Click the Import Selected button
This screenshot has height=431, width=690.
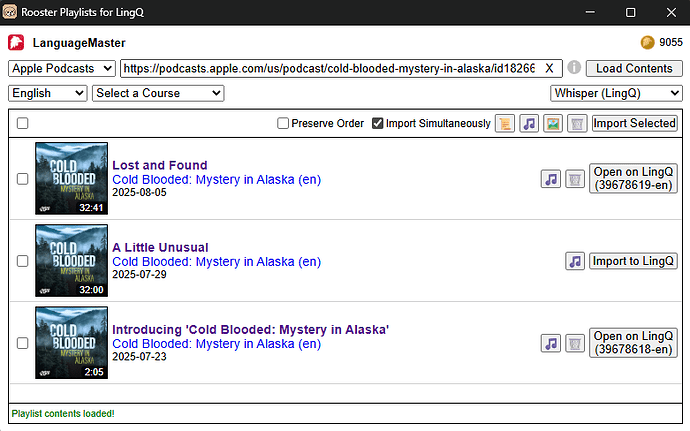tap(634, 123)
